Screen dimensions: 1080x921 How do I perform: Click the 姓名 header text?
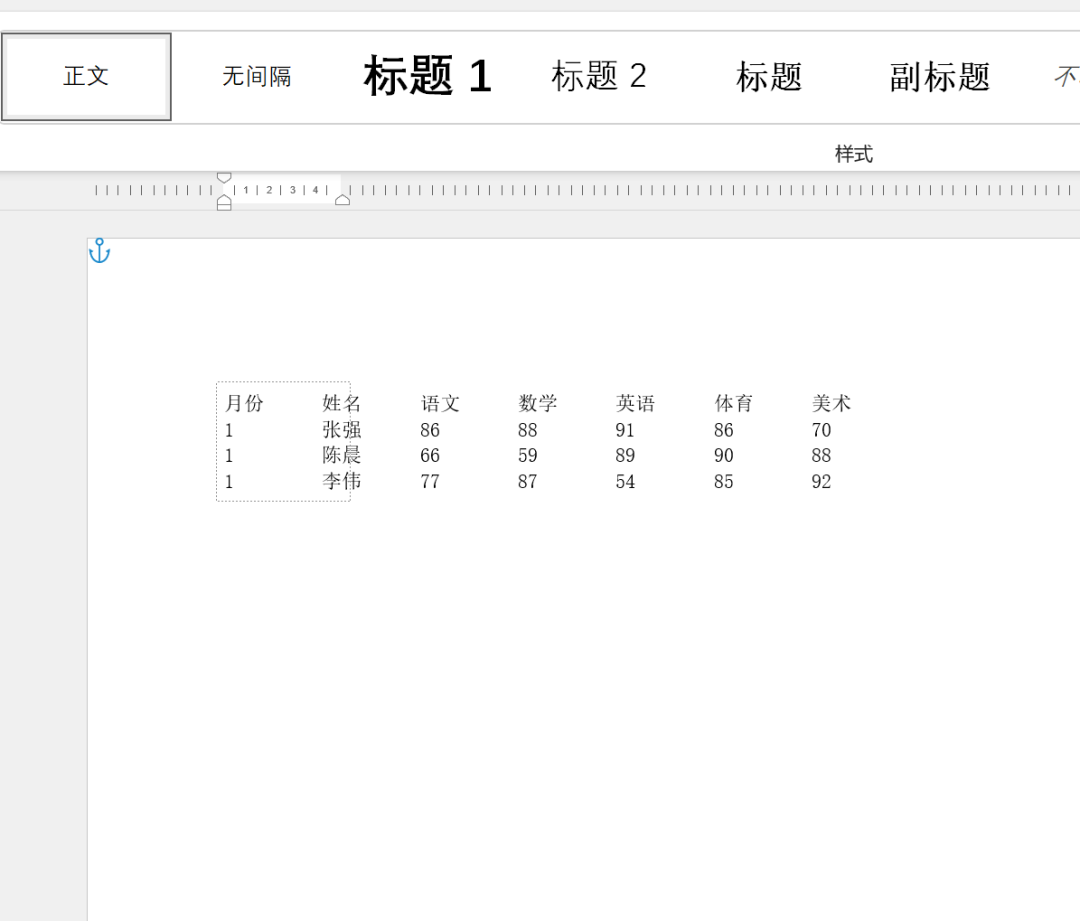(x=343, y=404)
